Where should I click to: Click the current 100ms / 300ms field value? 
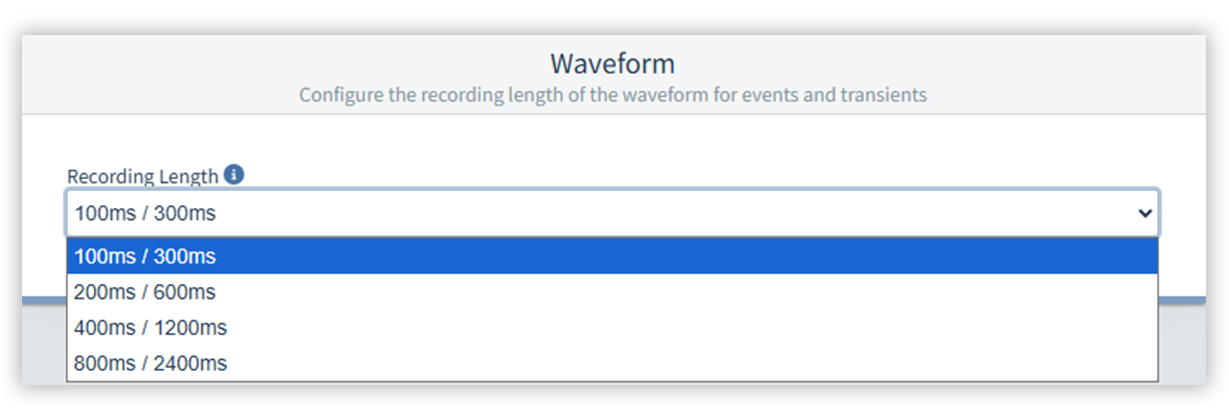point(145,213)
